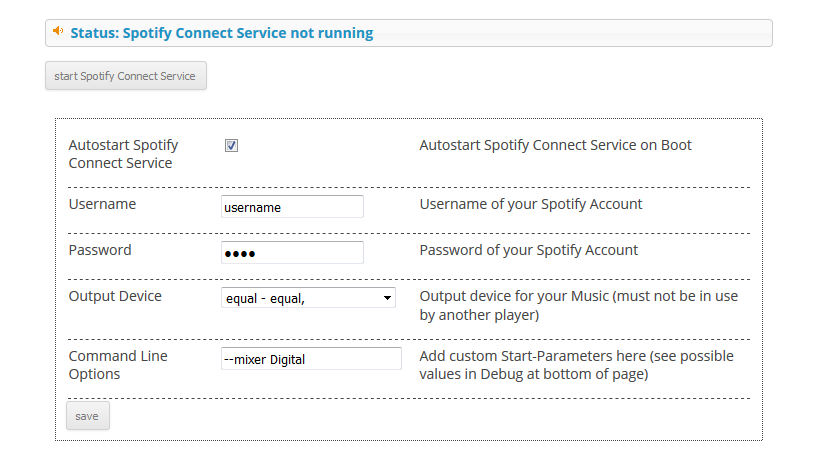This screenshot has width=818, height=460.
Task: Click the Autostart Spotify Connect Service label
Action: tap(123, 154)
